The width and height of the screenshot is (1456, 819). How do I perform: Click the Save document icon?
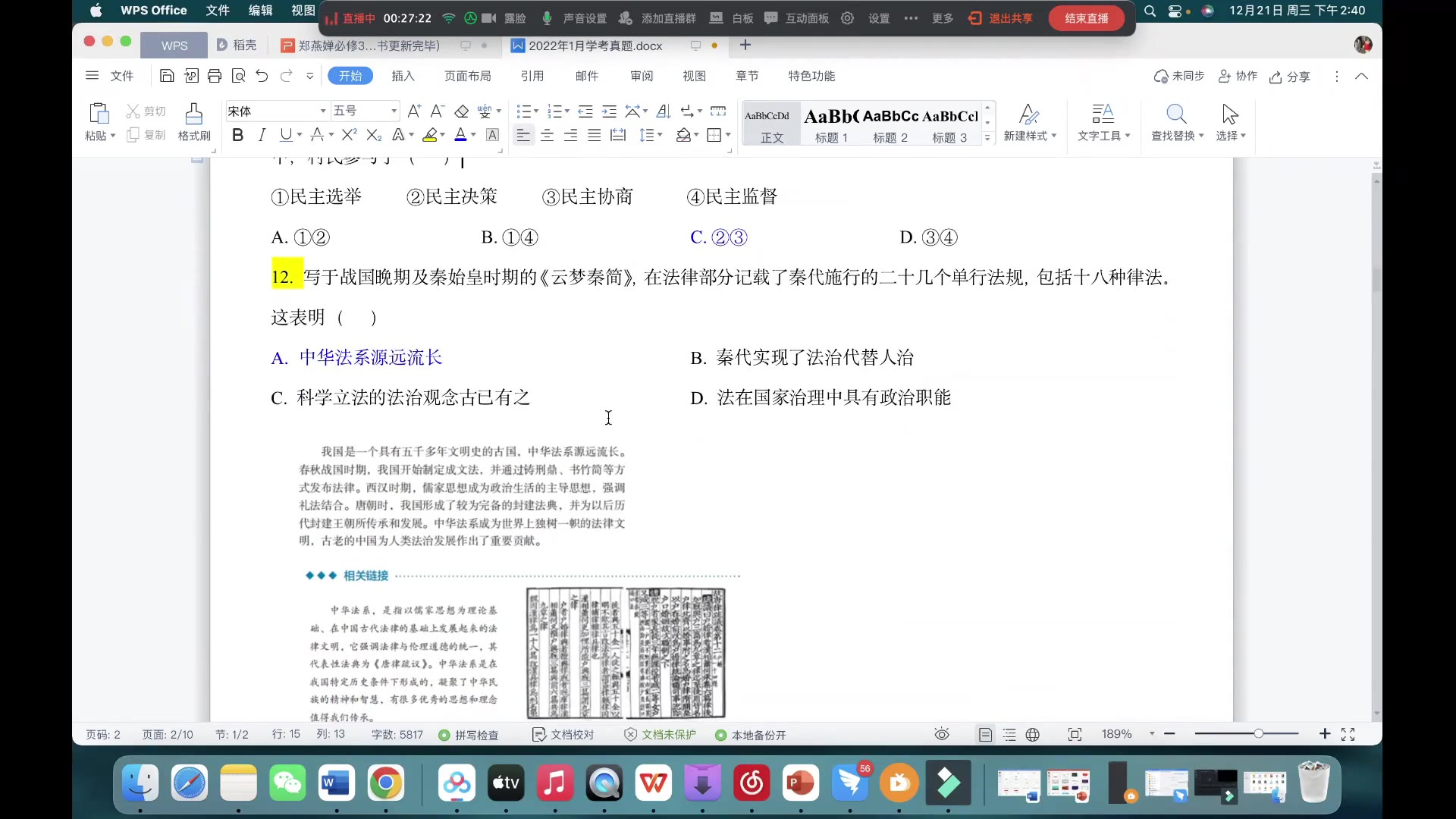click(167, 76)
